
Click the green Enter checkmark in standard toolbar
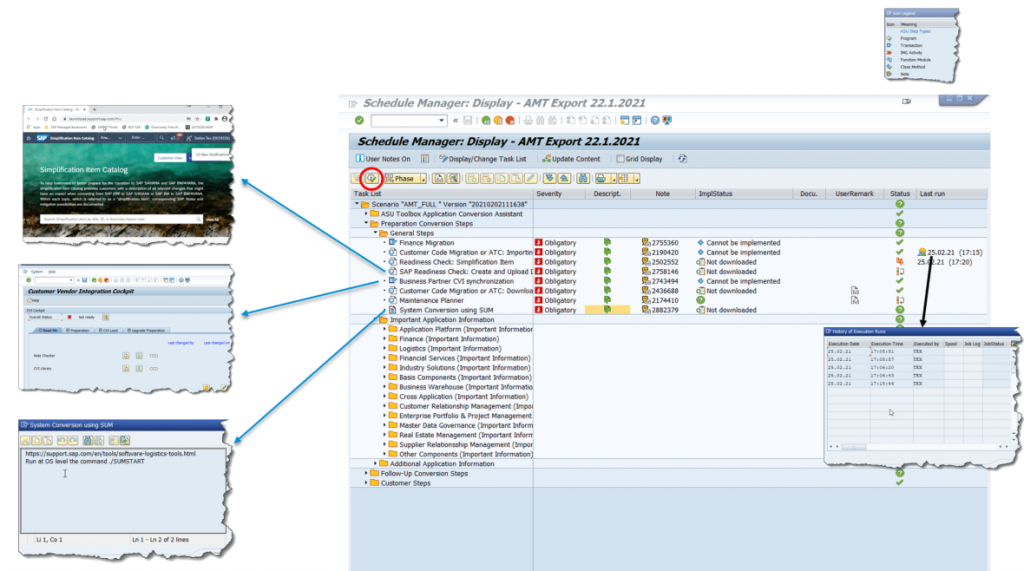pyautogui.click(x=359, y=120)
